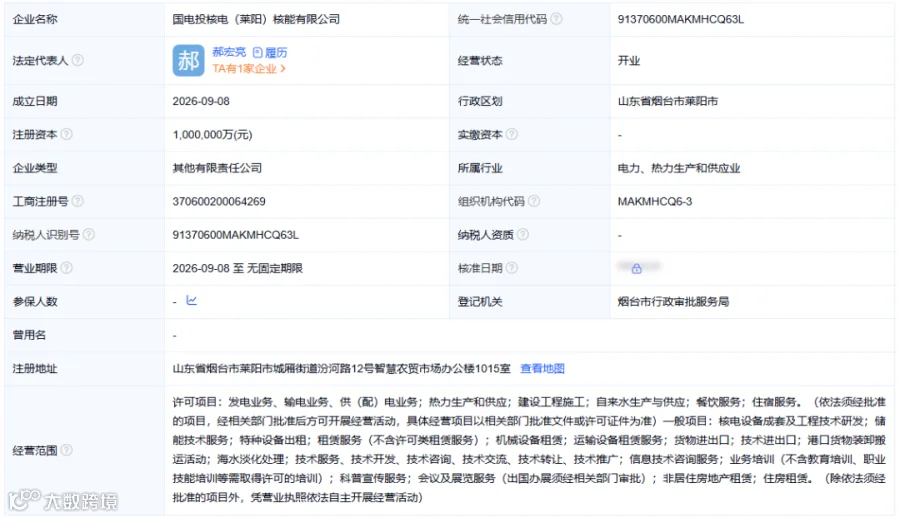The image size is (900, 518).
Task: Select the registered address text
Action: [342, 369]
